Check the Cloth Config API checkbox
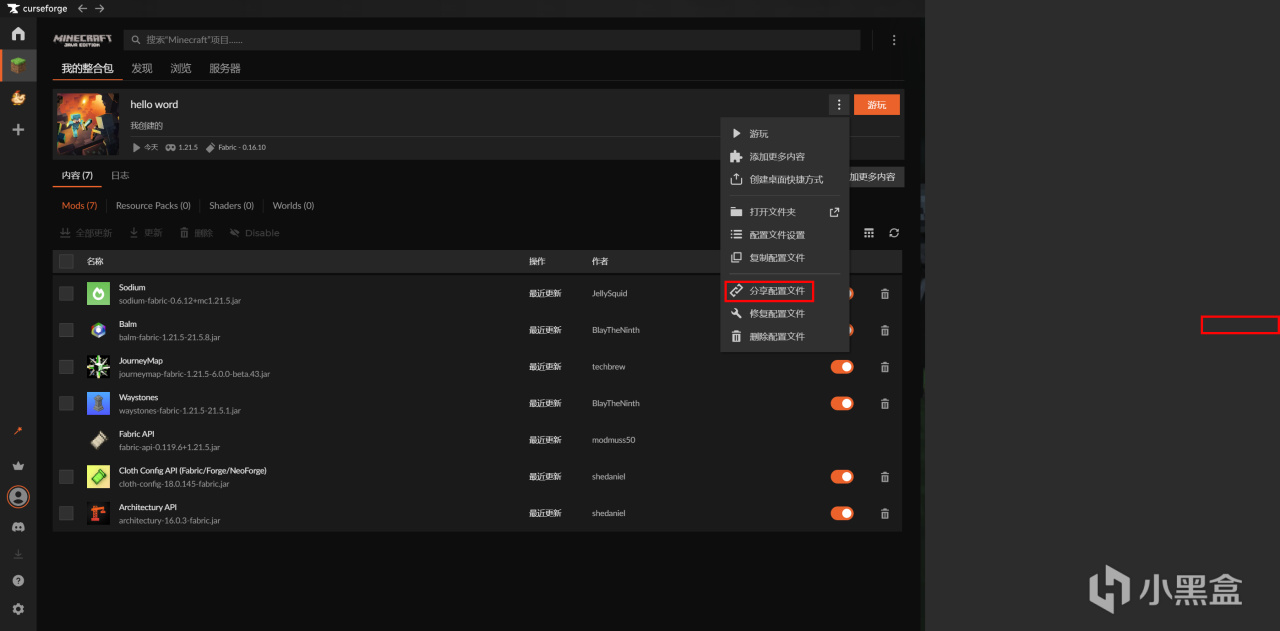Image resolution: width=1280 pixels, height=631 pixels. (66, 477)
